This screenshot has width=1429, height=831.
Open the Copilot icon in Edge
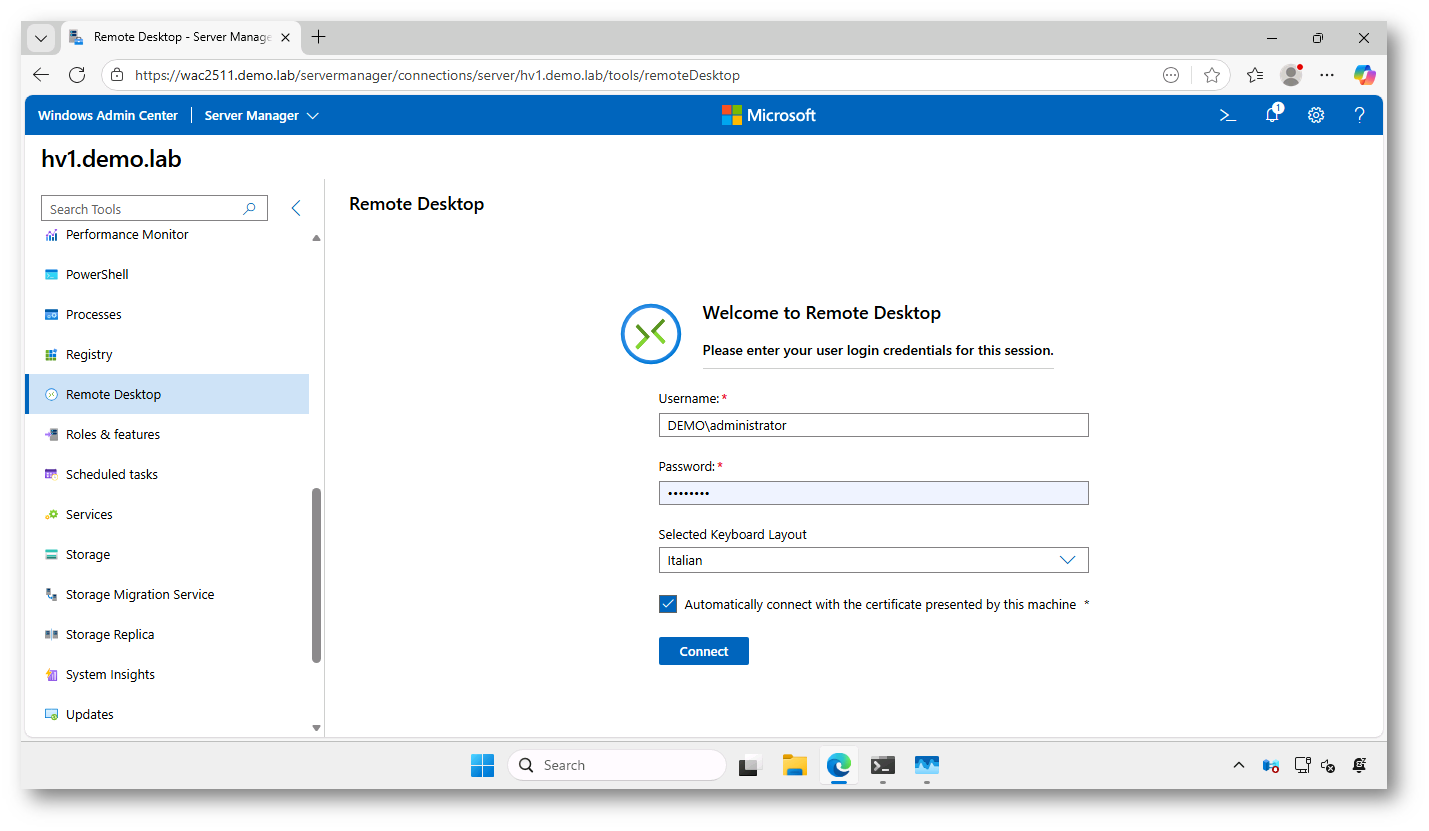point(1365,75)
